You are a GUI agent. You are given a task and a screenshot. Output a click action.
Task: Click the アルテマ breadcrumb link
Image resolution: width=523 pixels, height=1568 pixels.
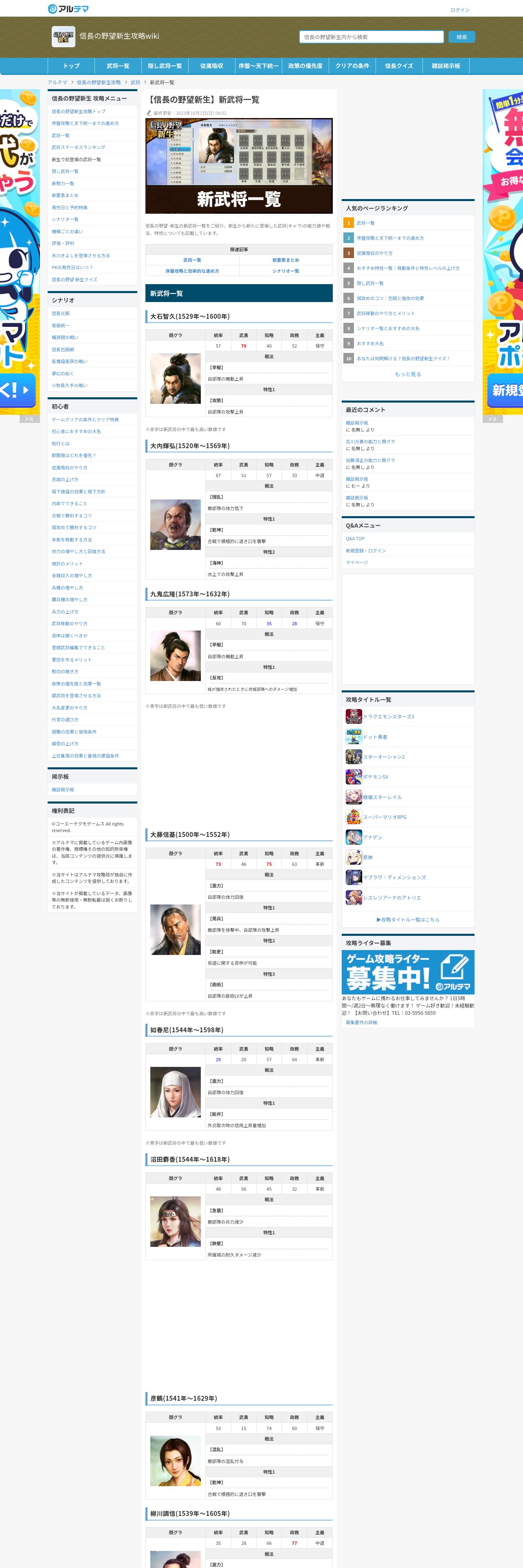(x=58, y=82)
